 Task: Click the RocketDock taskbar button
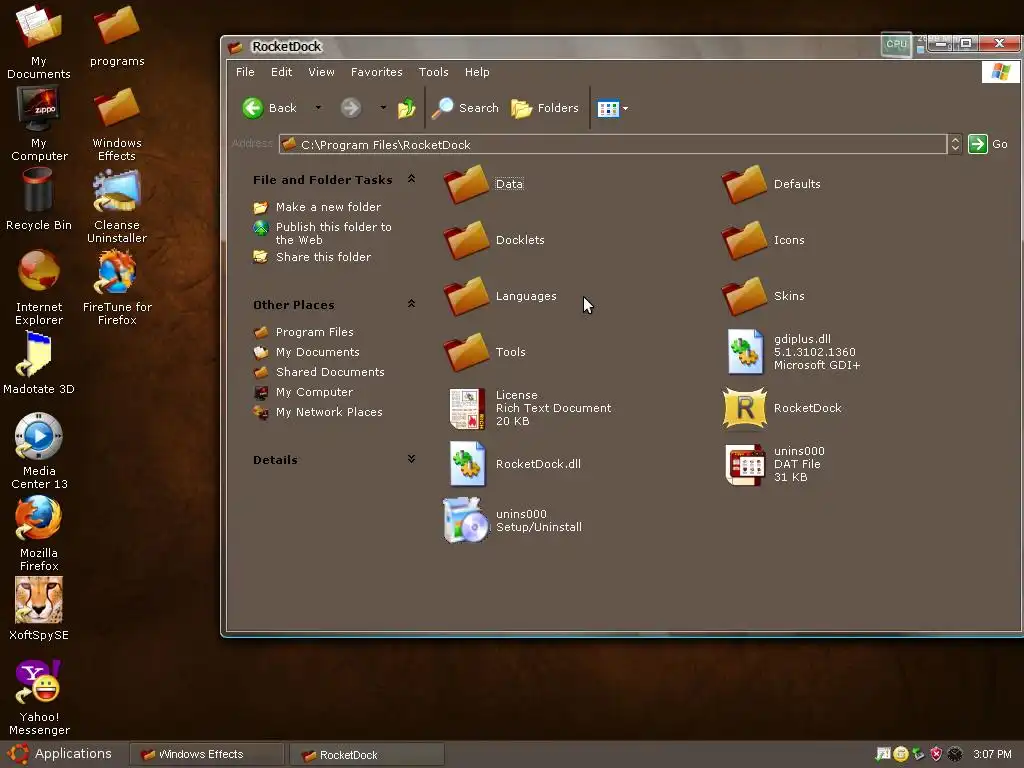[x=366, y=754]
